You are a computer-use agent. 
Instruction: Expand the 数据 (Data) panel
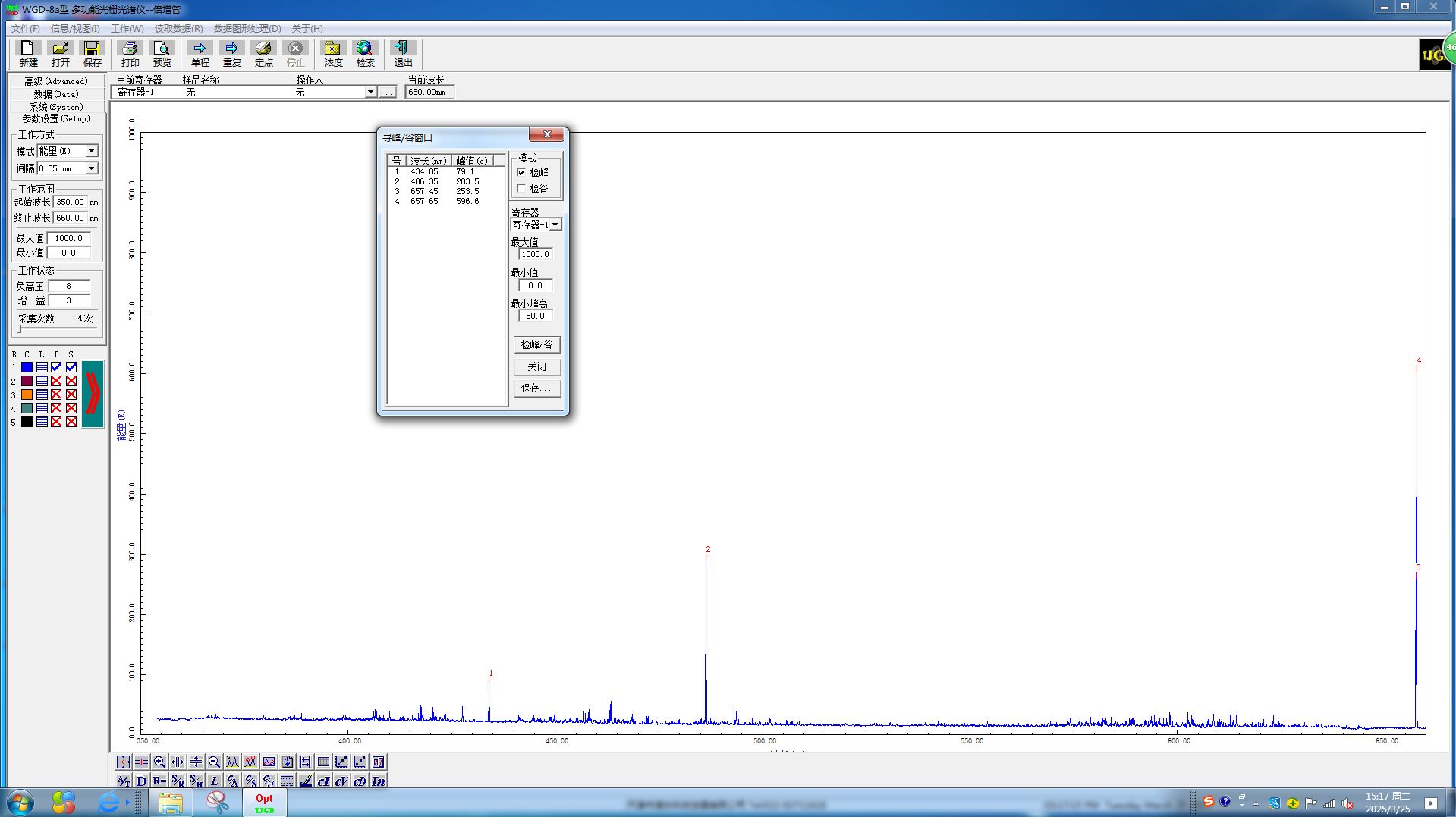55,94
